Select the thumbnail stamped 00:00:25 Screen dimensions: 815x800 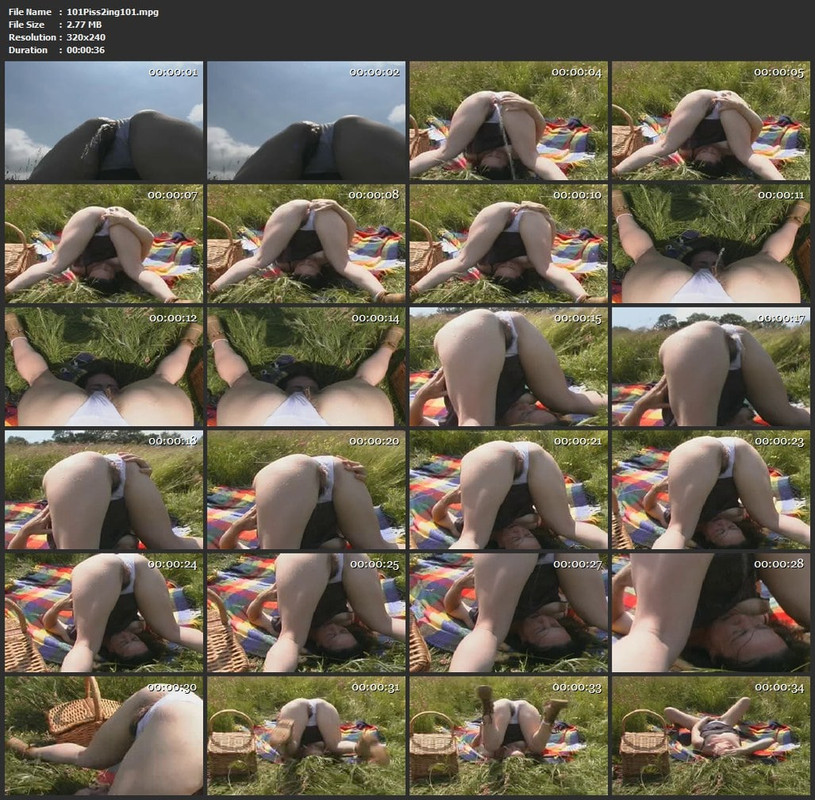point(306,613)
